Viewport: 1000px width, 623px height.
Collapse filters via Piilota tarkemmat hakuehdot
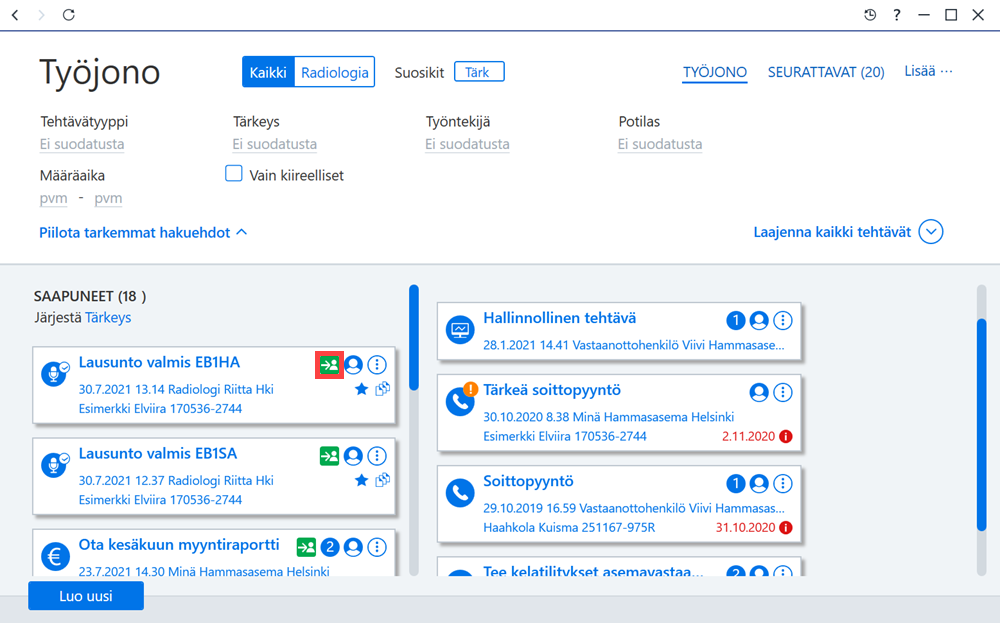point(143,233)
